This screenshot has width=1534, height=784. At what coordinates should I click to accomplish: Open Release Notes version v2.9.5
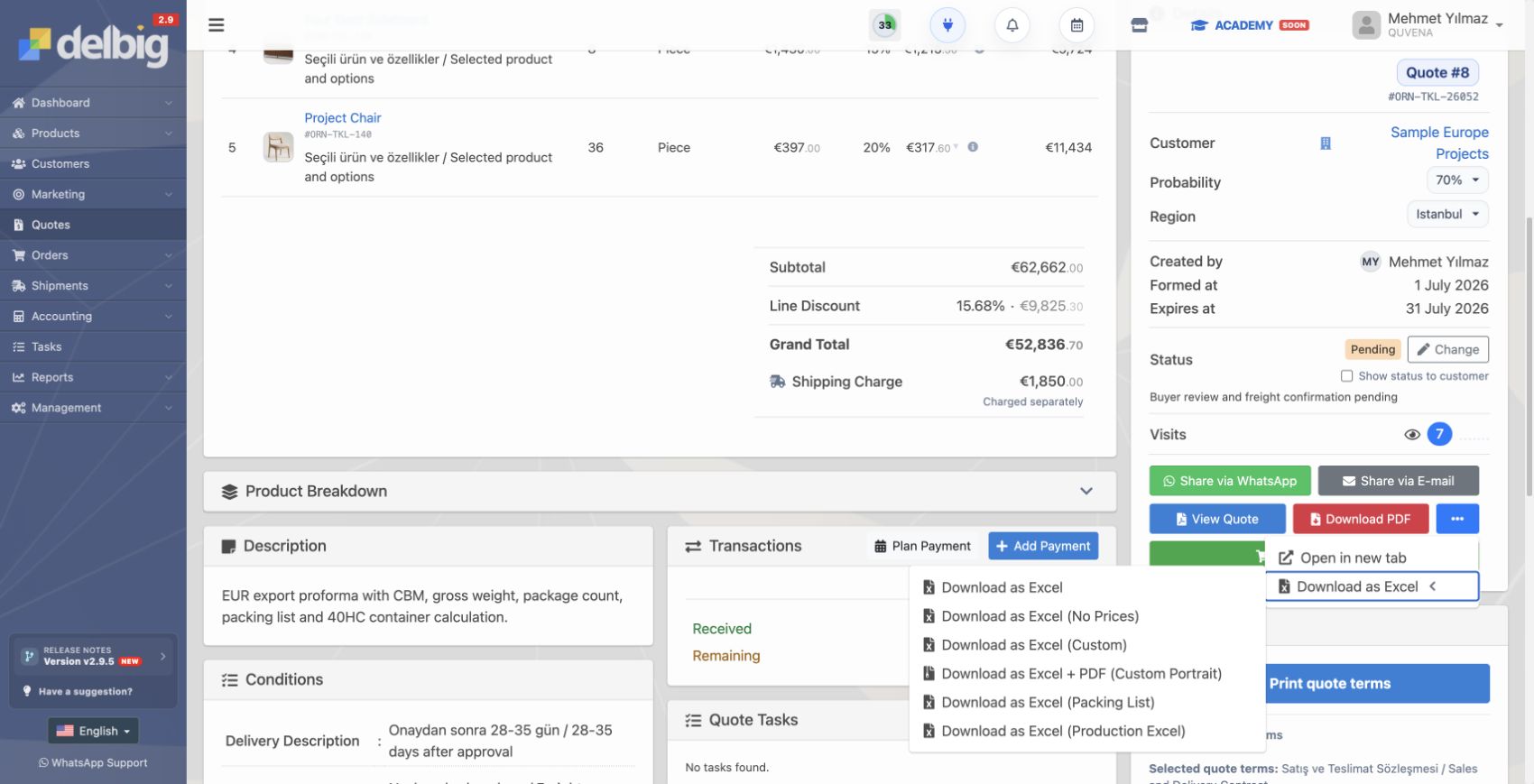click(x=93, y=656)
